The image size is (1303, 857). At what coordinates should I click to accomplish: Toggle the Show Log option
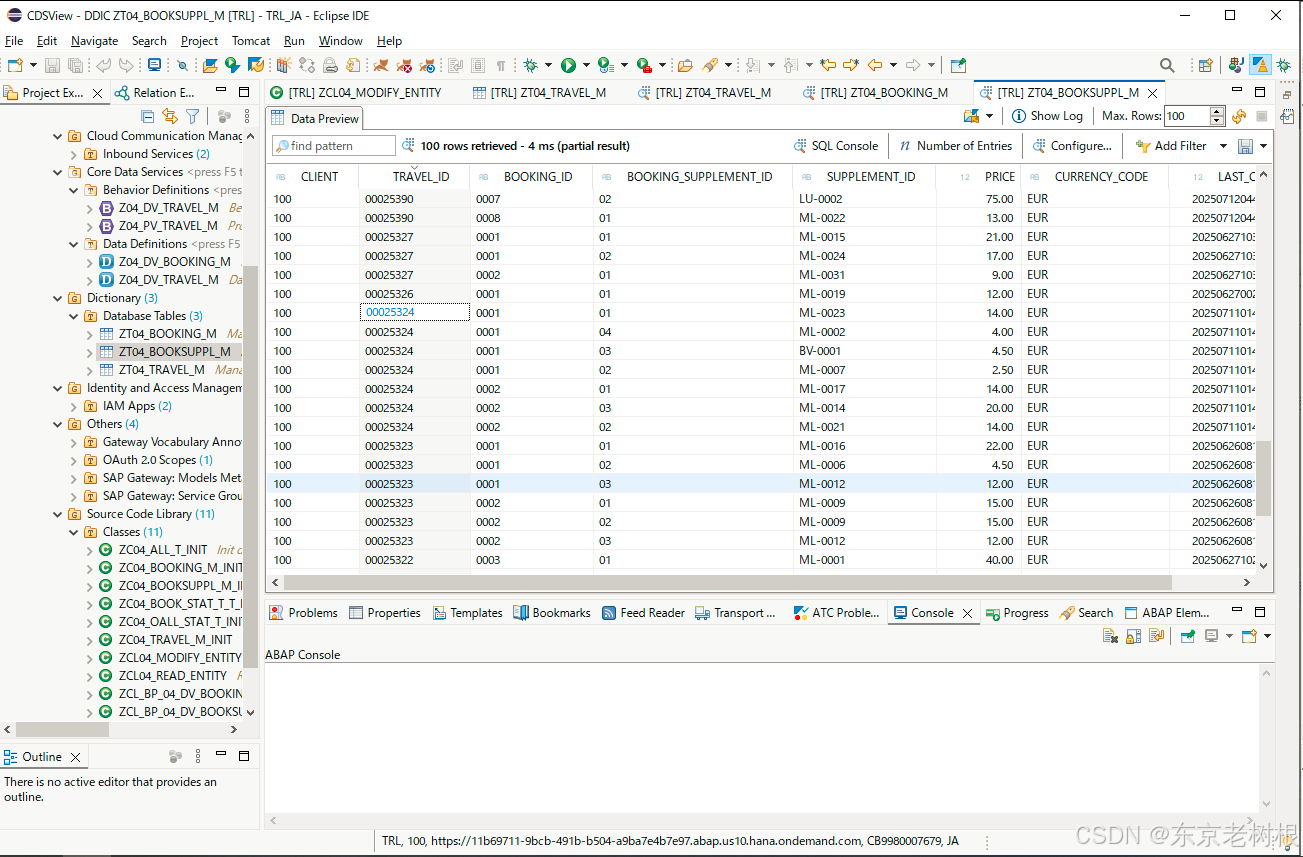(x=1047, y=116)
